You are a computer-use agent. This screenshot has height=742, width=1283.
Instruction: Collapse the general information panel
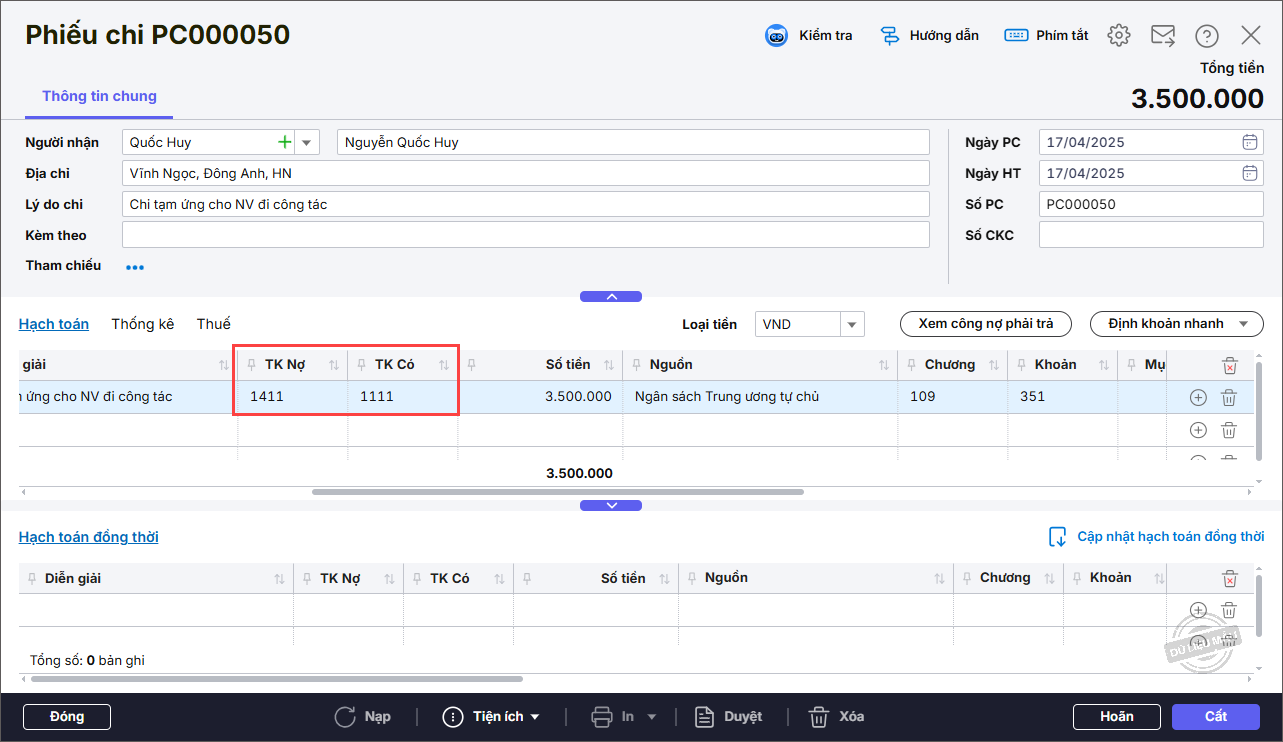pos(611,297)
